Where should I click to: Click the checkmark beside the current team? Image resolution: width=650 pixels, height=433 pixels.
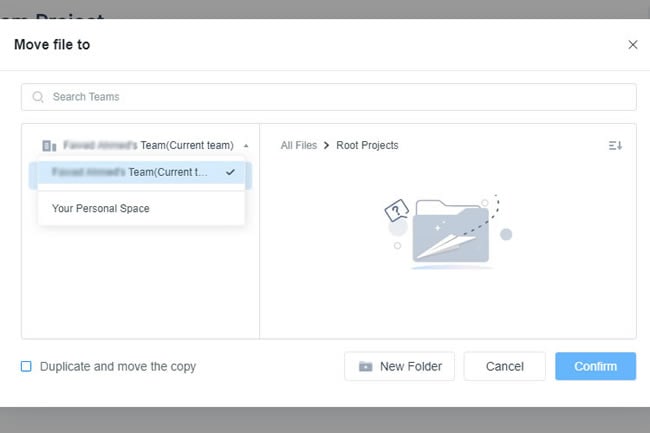pyautogui.click(x=231, y=172)
